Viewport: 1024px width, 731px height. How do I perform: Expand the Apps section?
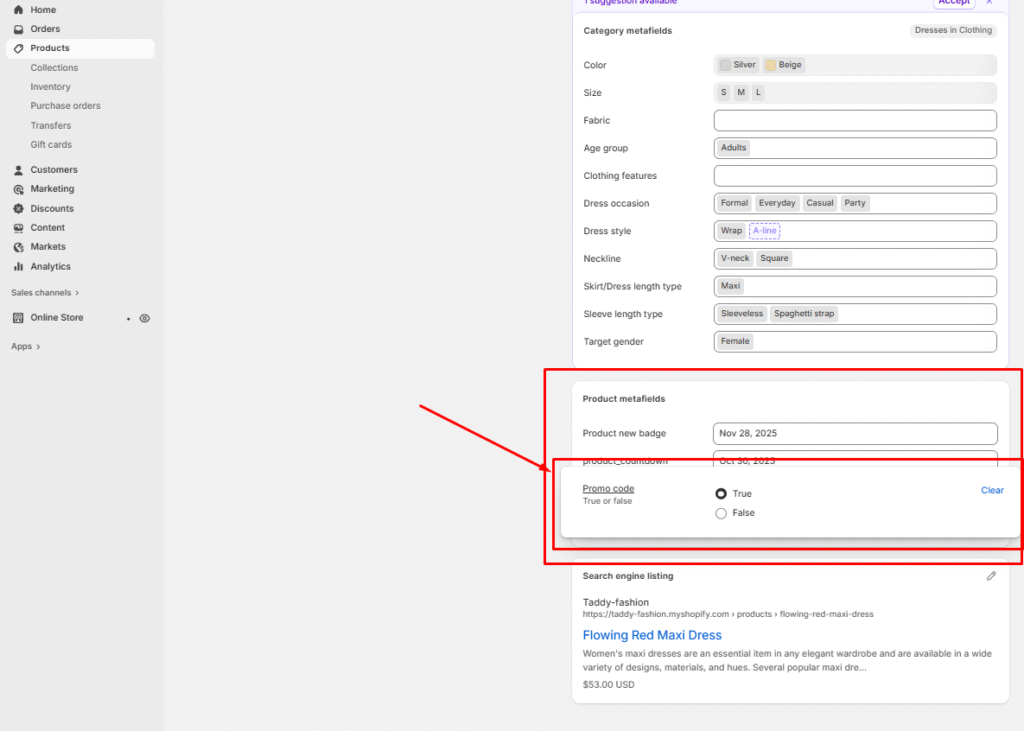pos(26,347)
